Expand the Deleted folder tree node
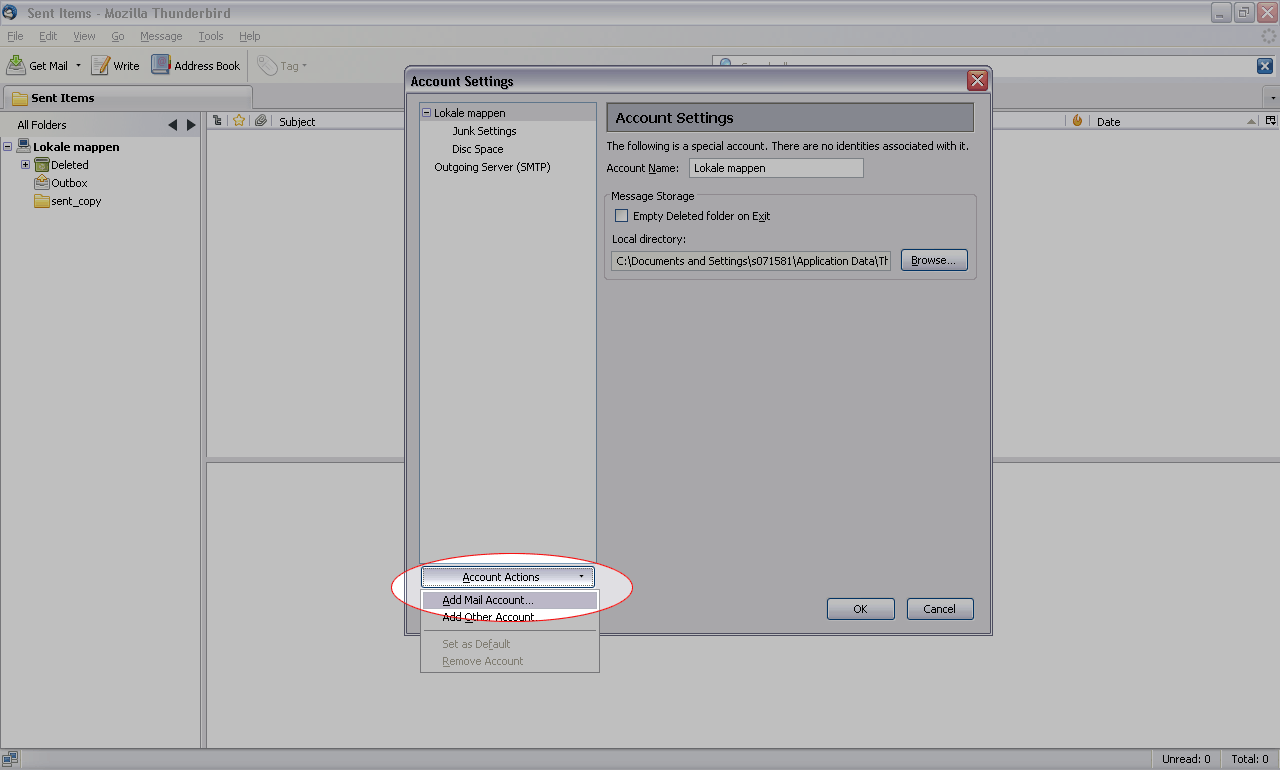This screenshot has width=1280, height=770. (x=26, y=165)
